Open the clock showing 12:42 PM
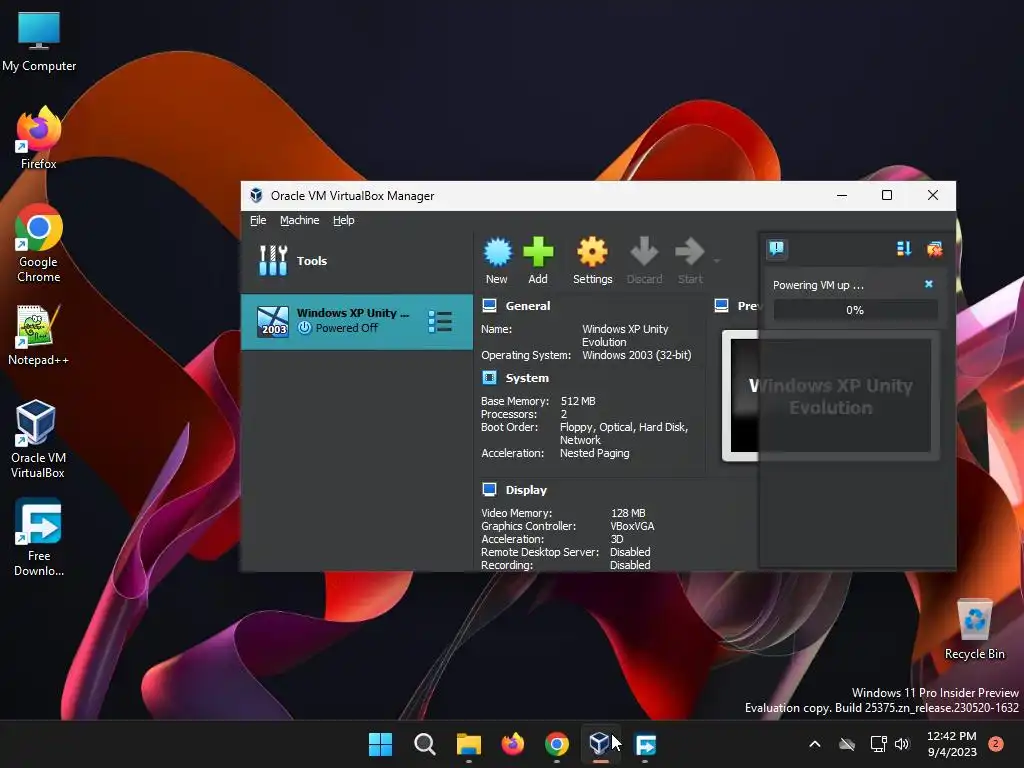Image resolution: width=1024 pixels, height=768 pixels. click(x=952, y=744)
